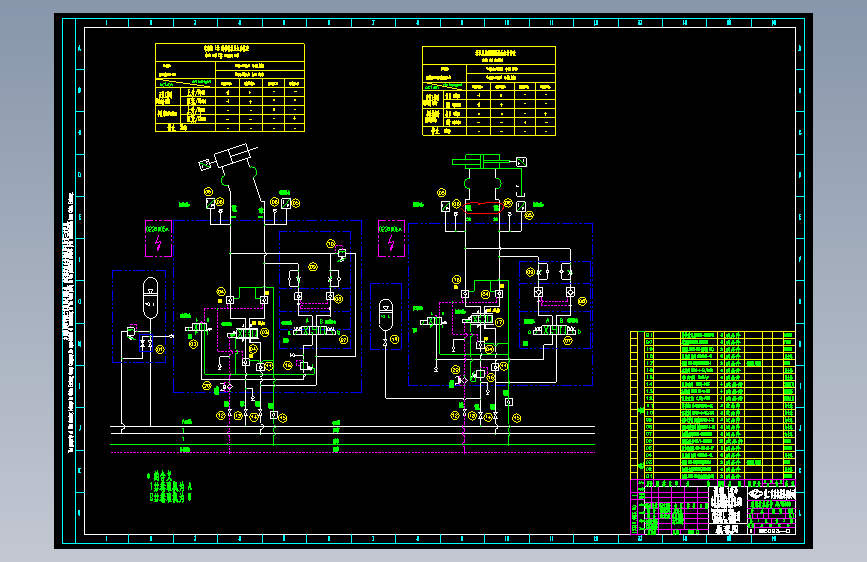Select the A/B directional valve in left circuit
Image resolution: width=867 pixels, height=562 pixels.
[x=315, y=330]
